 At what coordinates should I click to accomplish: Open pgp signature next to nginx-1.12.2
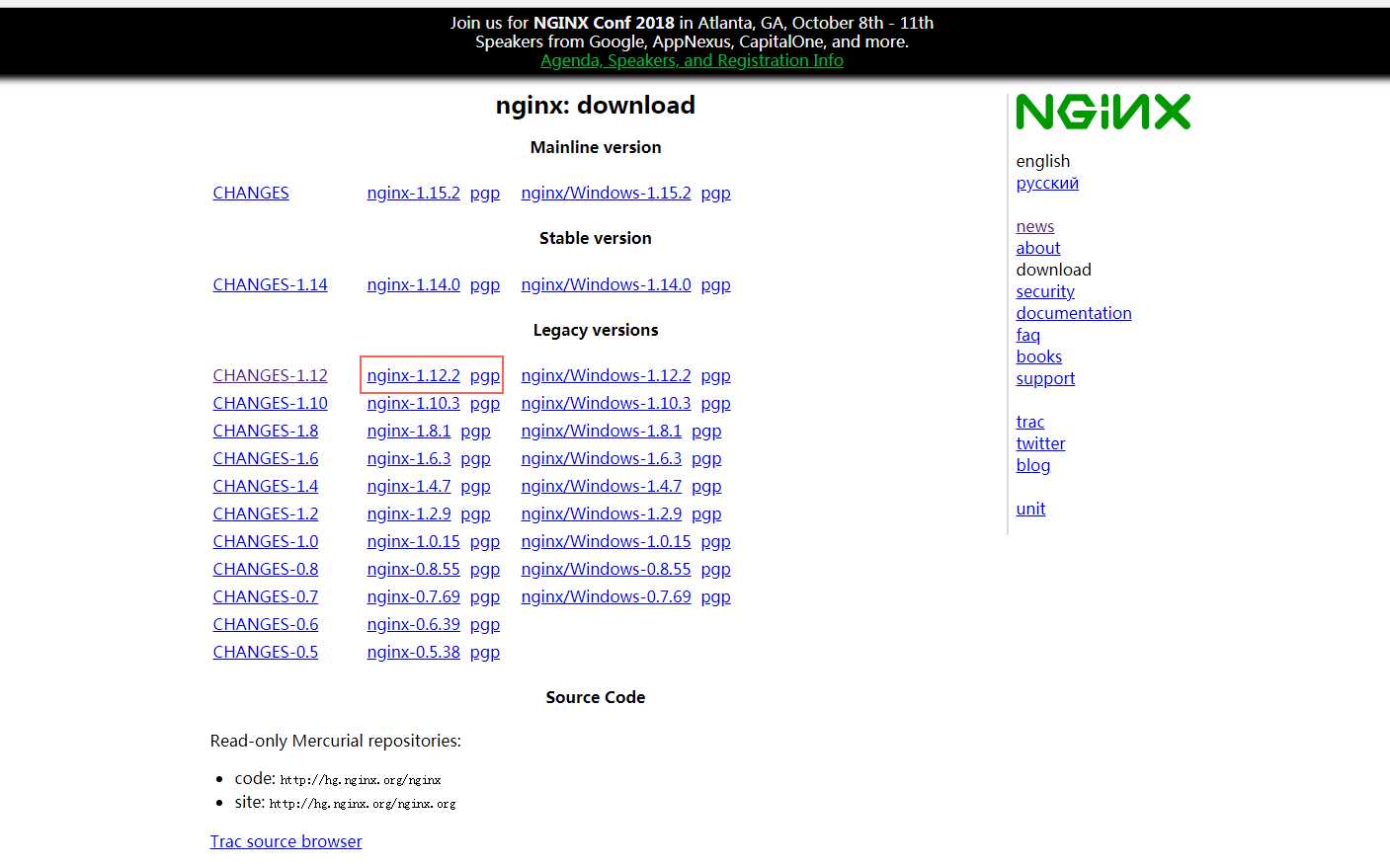click(485, 375)
